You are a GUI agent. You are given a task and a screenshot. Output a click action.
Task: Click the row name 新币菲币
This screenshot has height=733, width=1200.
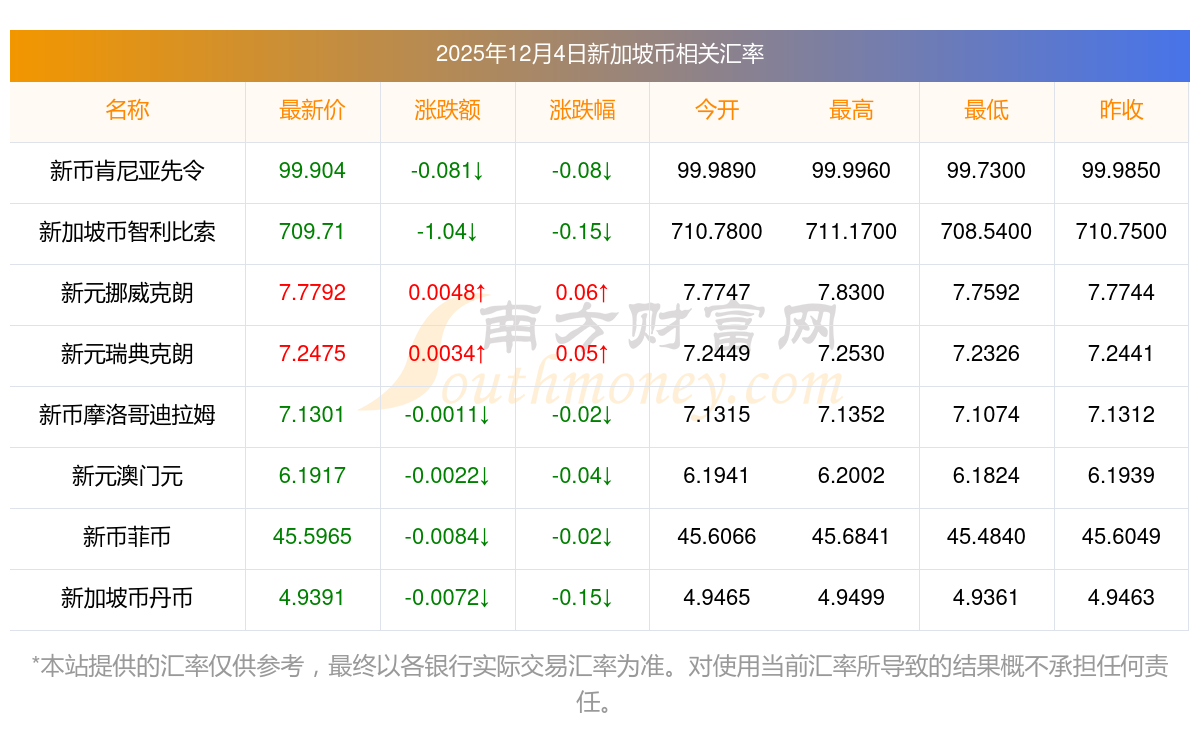[127, 537]
